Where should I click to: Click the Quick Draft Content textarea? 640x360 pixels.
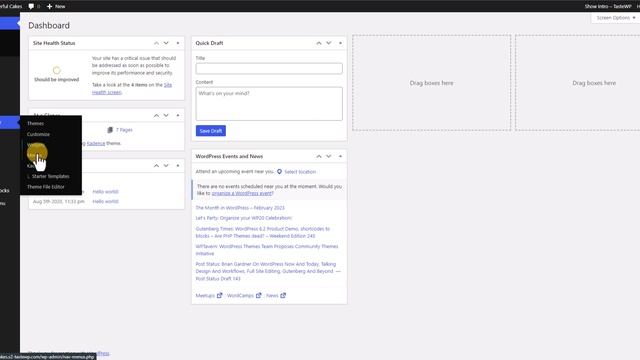269,104
